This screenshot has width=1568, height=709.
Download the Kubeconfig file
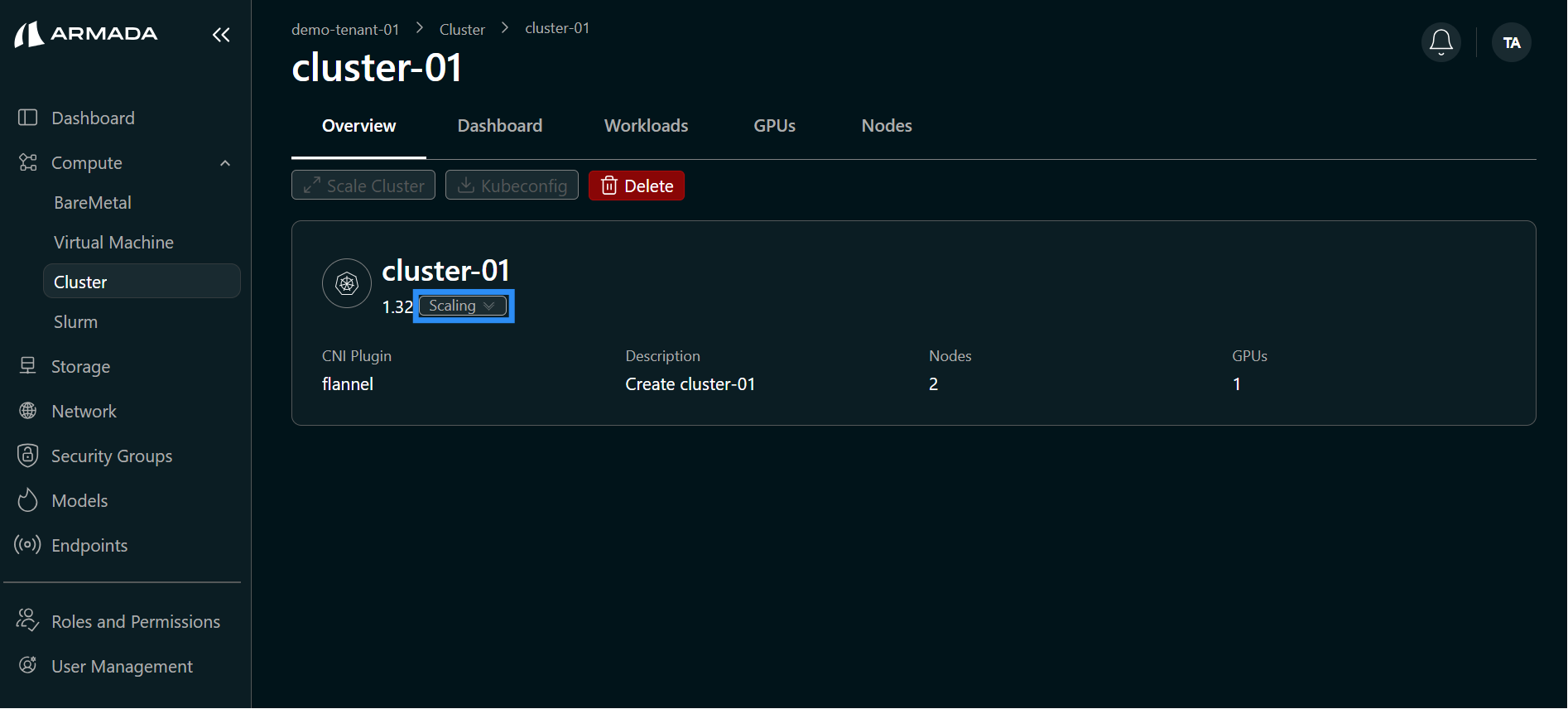pos(512,186)
